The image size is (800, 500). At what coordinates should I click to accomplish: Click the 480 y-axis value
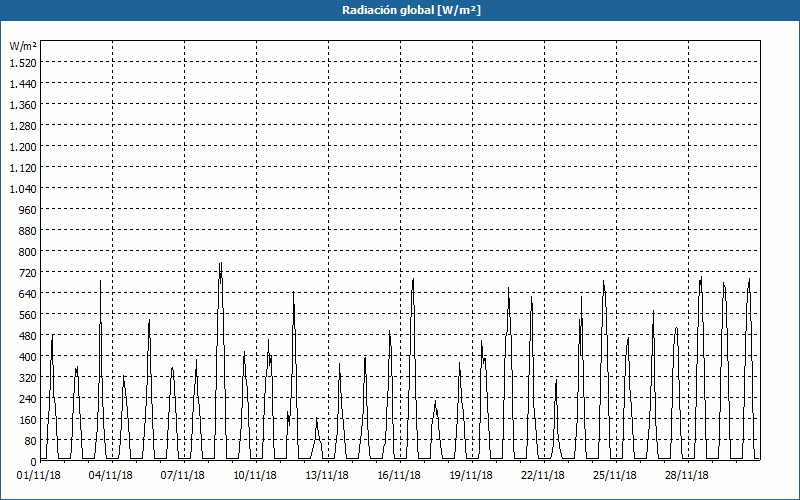click(28, 336)
